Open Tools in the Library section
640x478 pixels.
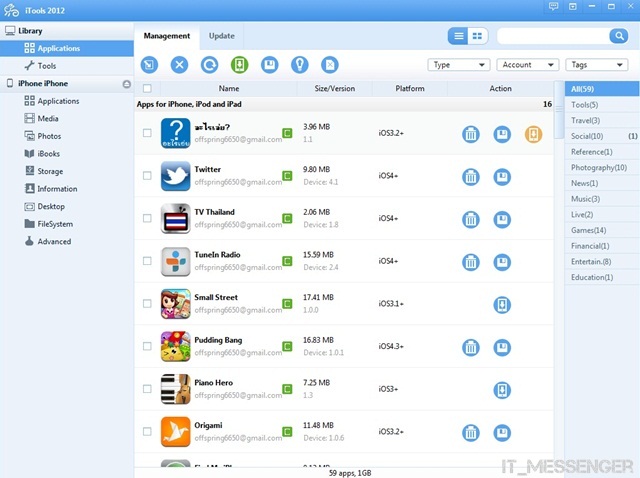67,66
